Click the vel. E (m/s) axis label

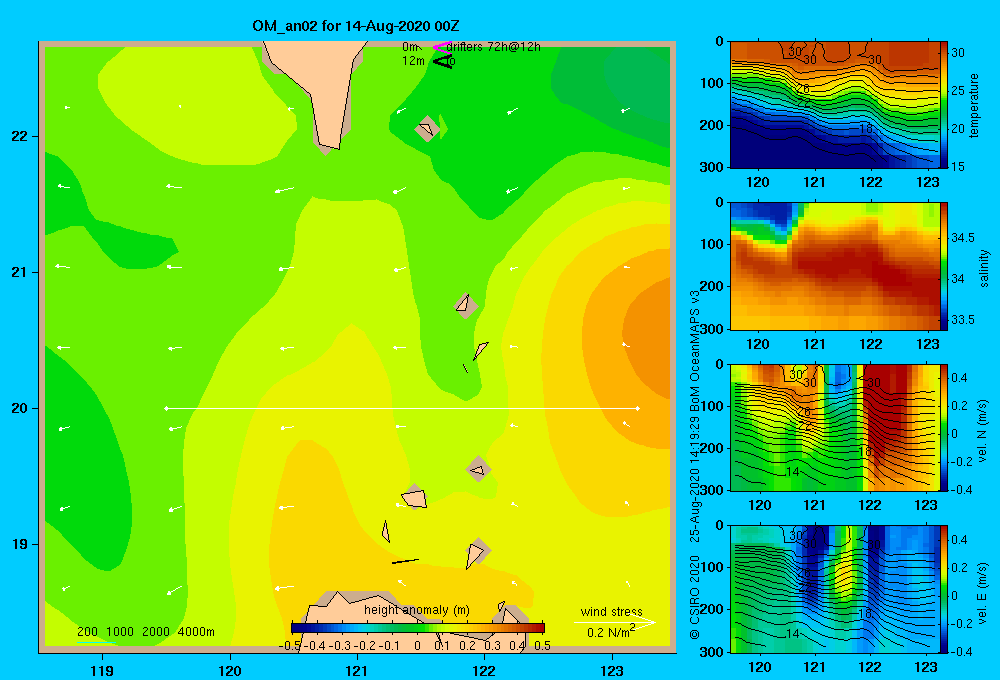[x=983, y=592]
